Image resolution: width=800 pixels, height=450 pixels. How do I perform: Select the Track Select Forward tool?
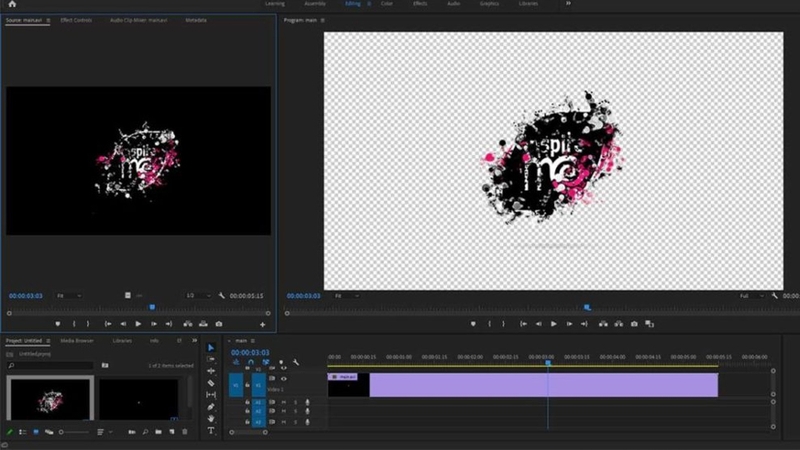pyautogui.click(x=211, y=359)
